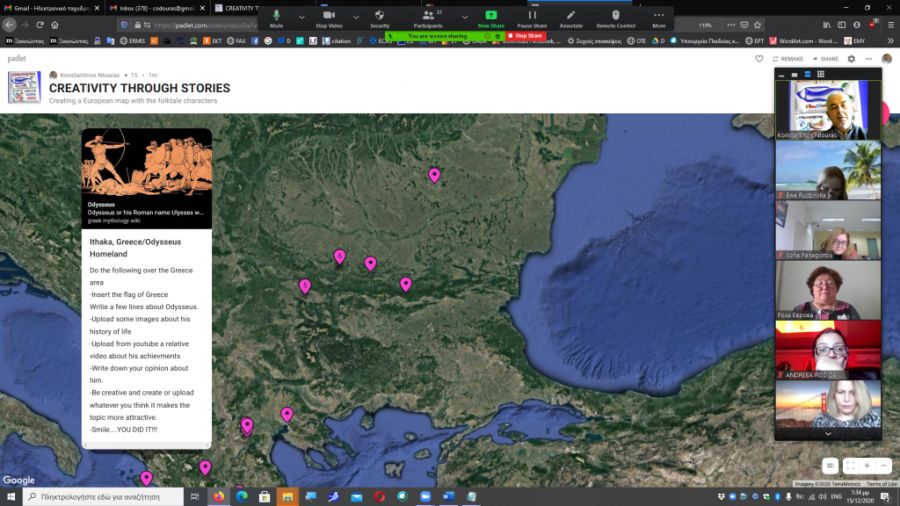The image size is (900, 506).
Task: Click the padlet cover thumbnail beside title
Action: tap(24, 87)
